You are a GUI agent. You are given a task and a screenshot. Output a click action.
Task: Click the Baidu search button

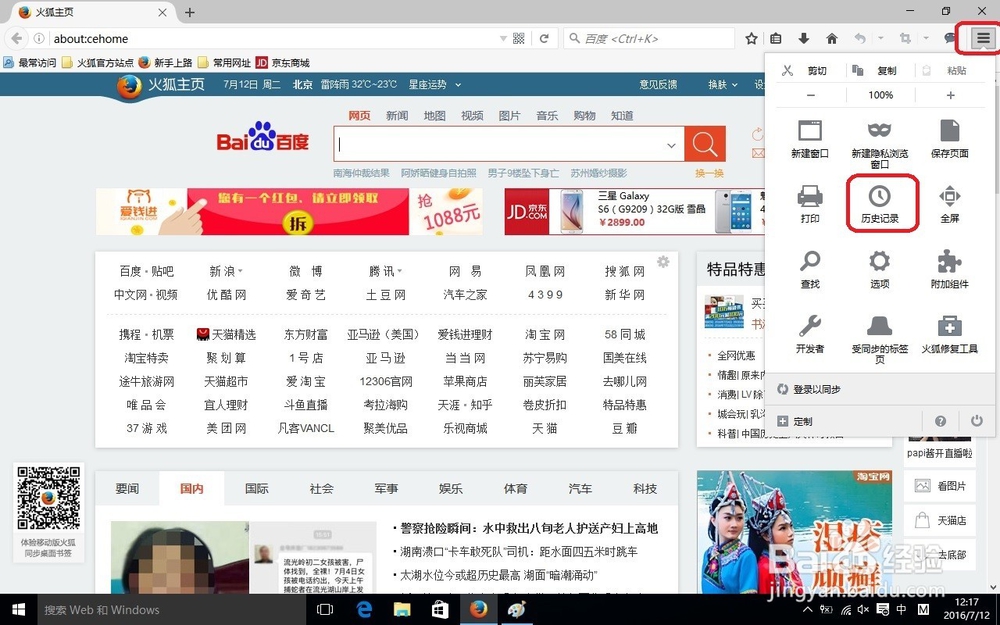705,143
